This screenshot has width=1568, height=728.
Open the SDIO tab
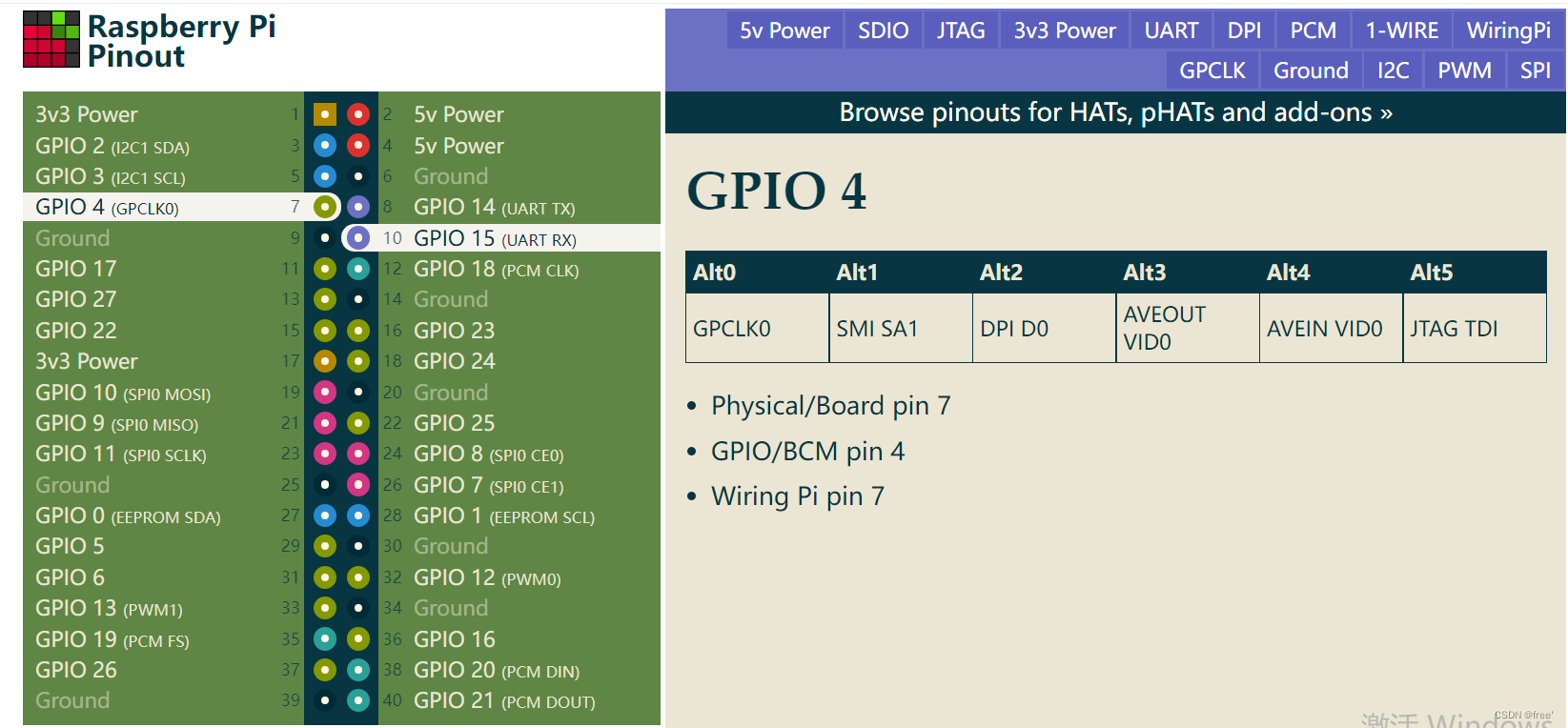point(883,30)
